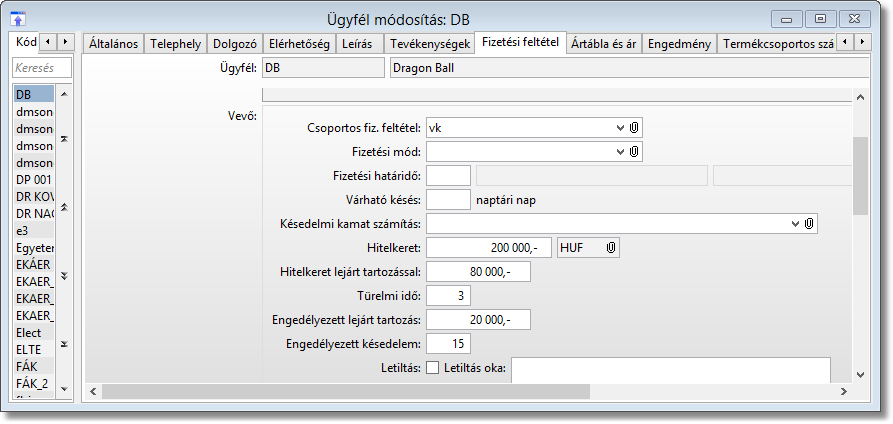Open the Ártábla és ár tab
This screenshot has width=893, height=424.
pos(604,44)
